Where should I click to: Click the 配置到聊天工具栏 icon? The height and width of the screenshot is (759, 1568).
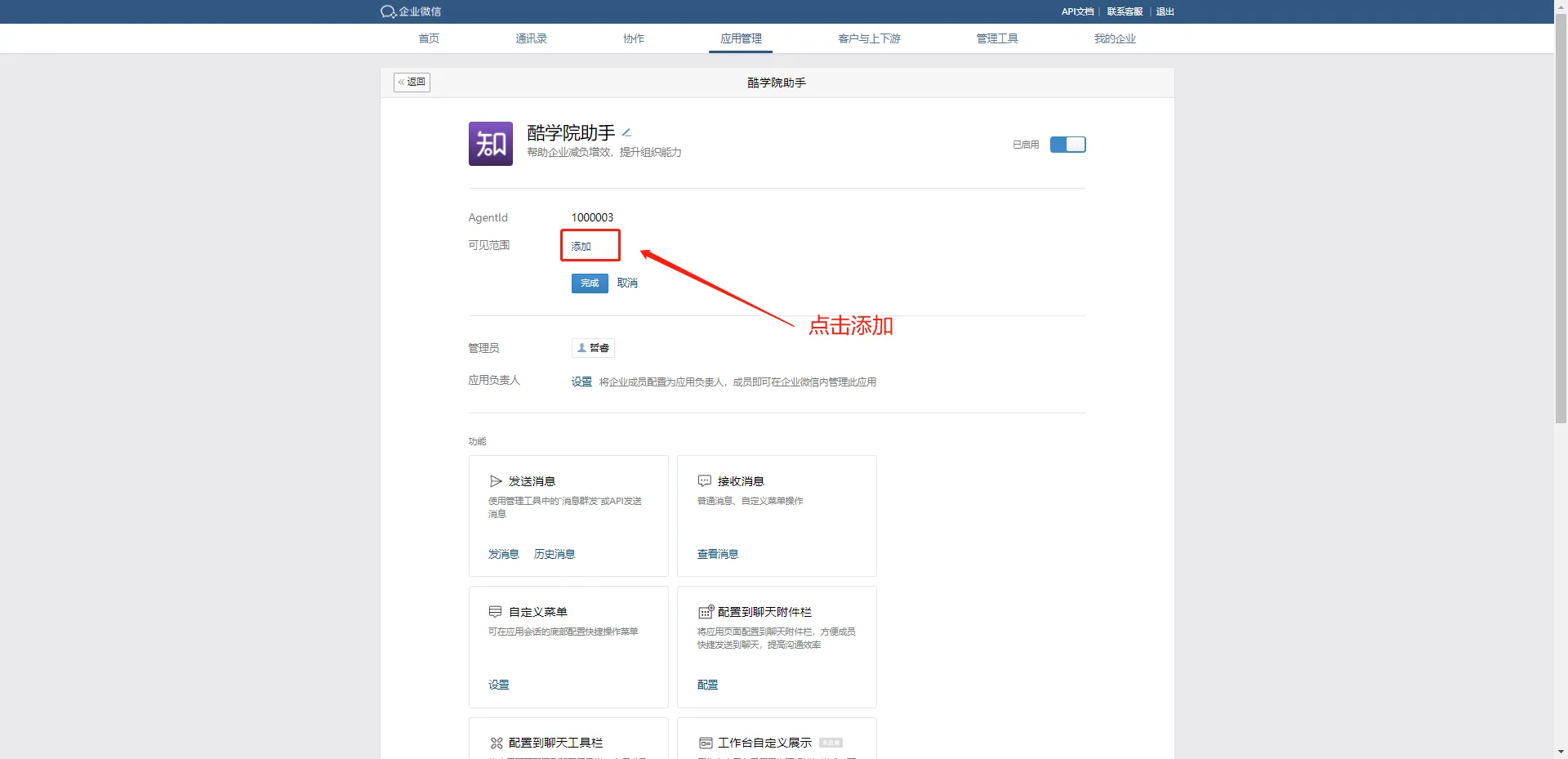(496, 743)
